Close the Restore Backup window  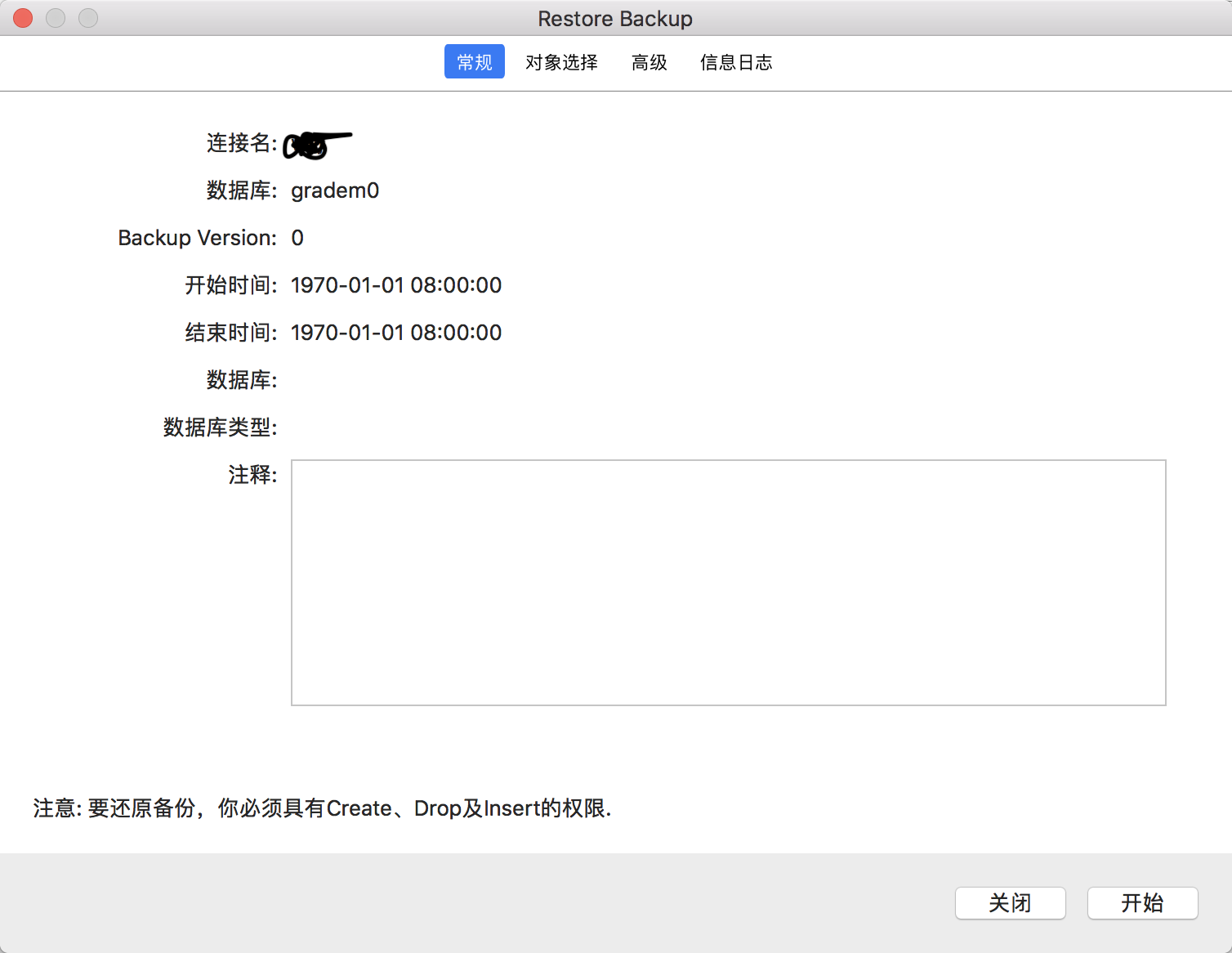click(x=23, y=18)
